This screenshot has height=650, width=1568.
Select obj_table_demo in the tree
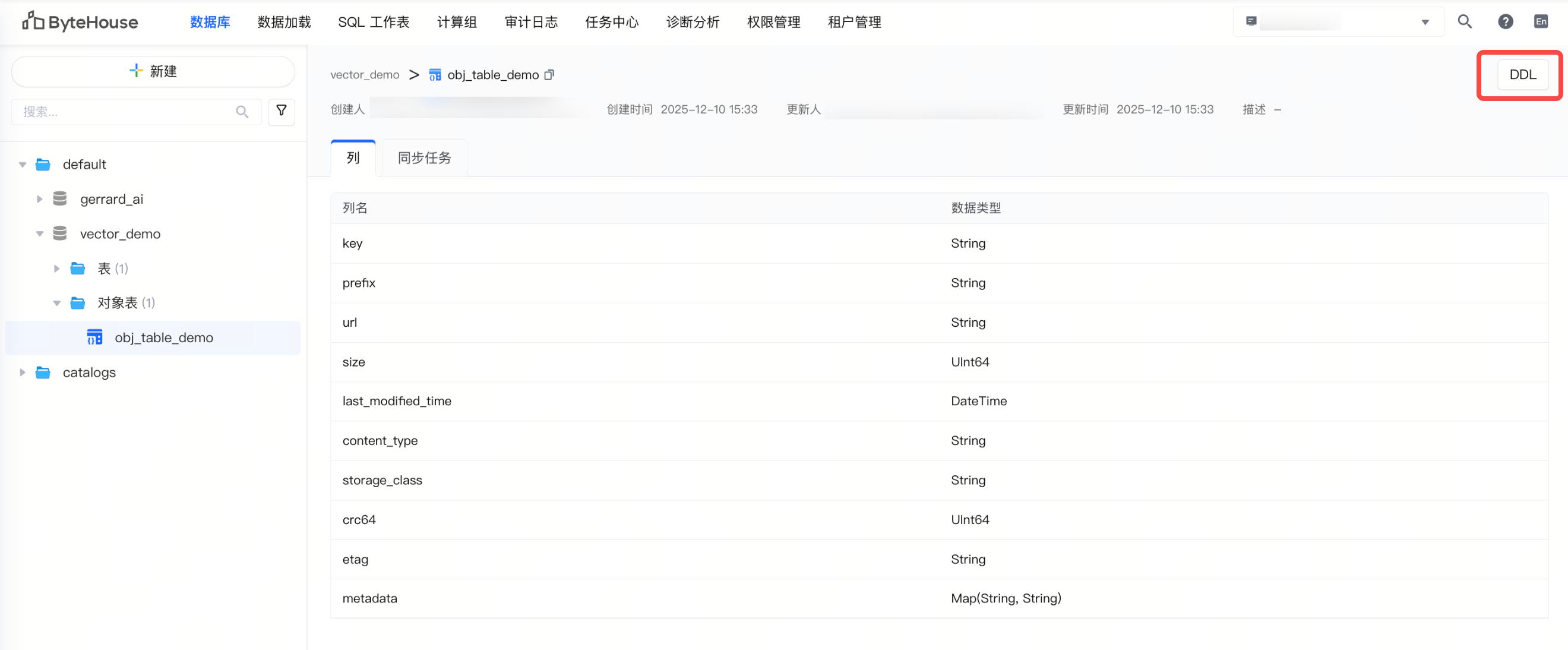coord(163,338)
